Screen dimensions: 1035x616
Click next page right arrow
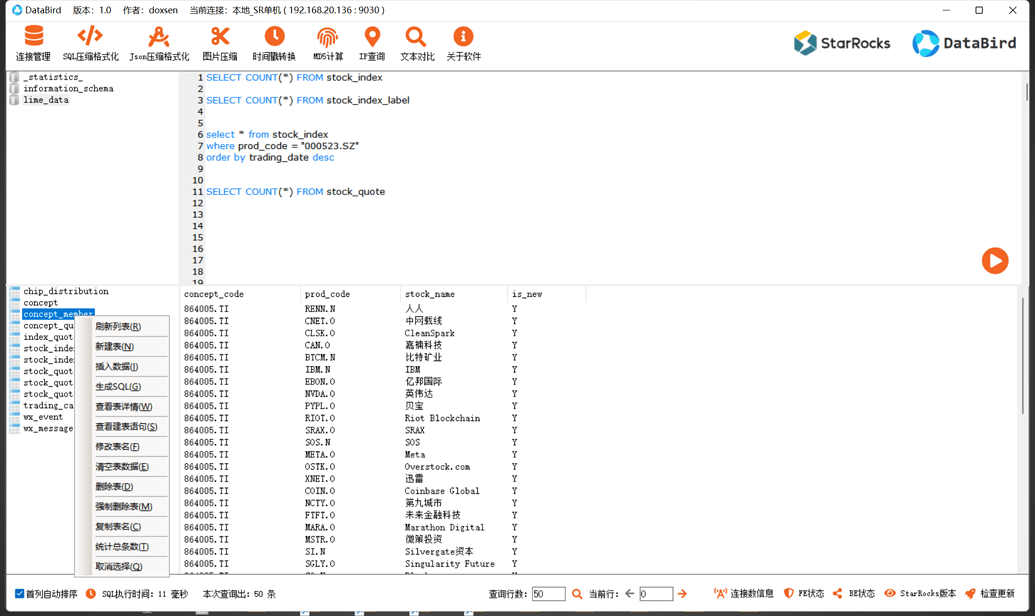click(x=683, y=594)
